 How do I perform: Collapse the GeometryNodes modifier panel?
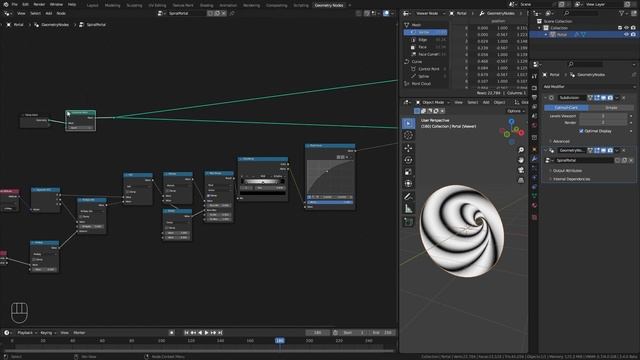[x=546, y=150]
